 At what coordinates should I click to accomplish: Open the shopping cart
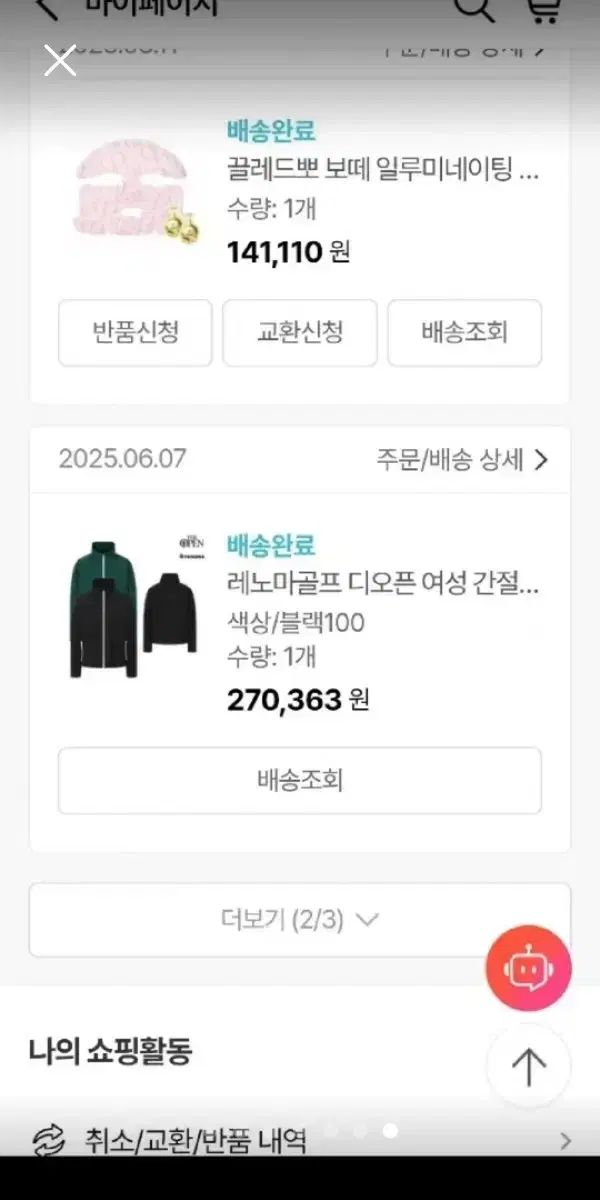pos(542,8)
